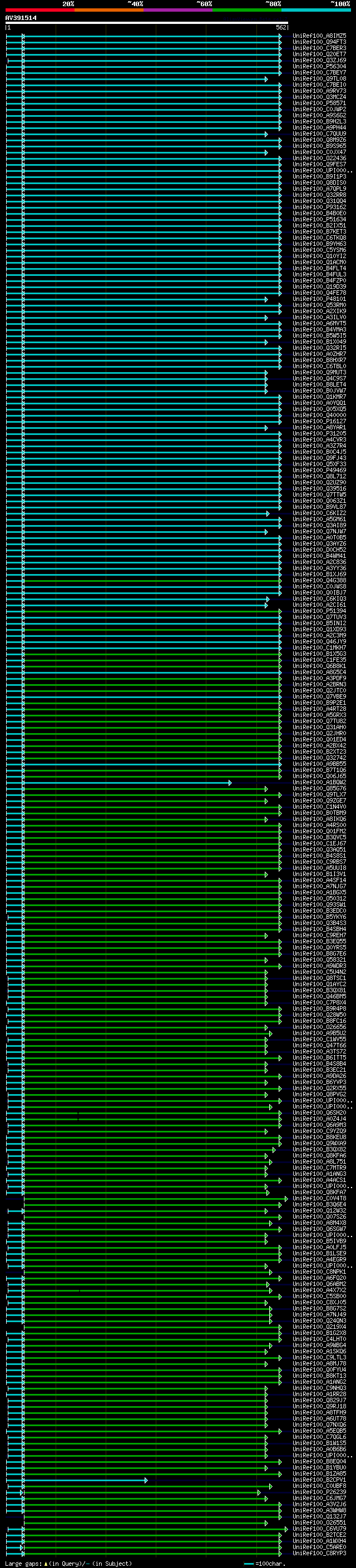
Task: Click hit label UniRef100_B8G7S2
Action: (x=319, y=1308)
